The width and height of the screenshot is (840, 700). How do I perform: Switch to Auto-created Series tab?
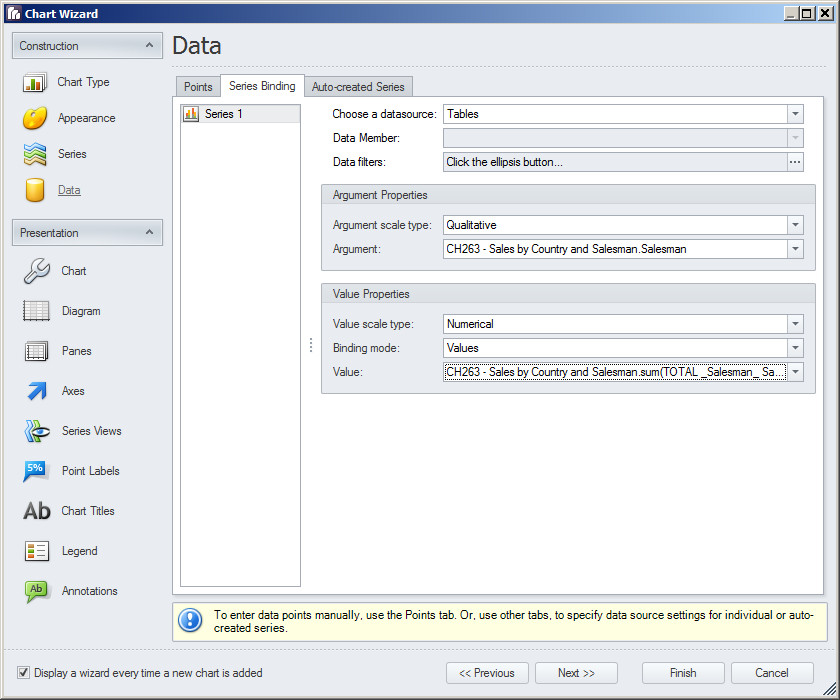pyautogui.click(x=358, y=87)
